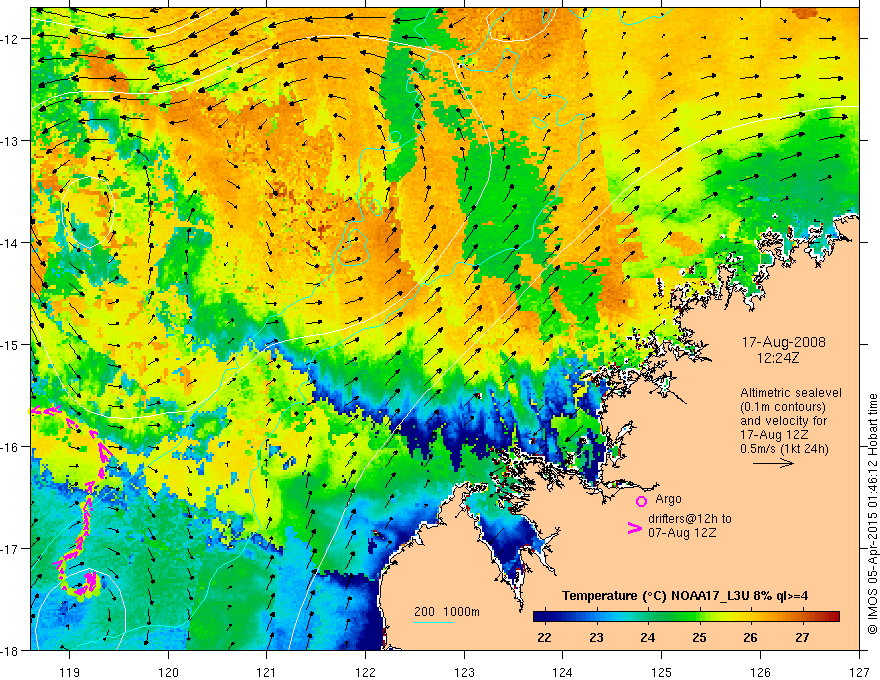Click the dark red end of color bar
This screenshot has height=680, width=880.
coord(834,616)
